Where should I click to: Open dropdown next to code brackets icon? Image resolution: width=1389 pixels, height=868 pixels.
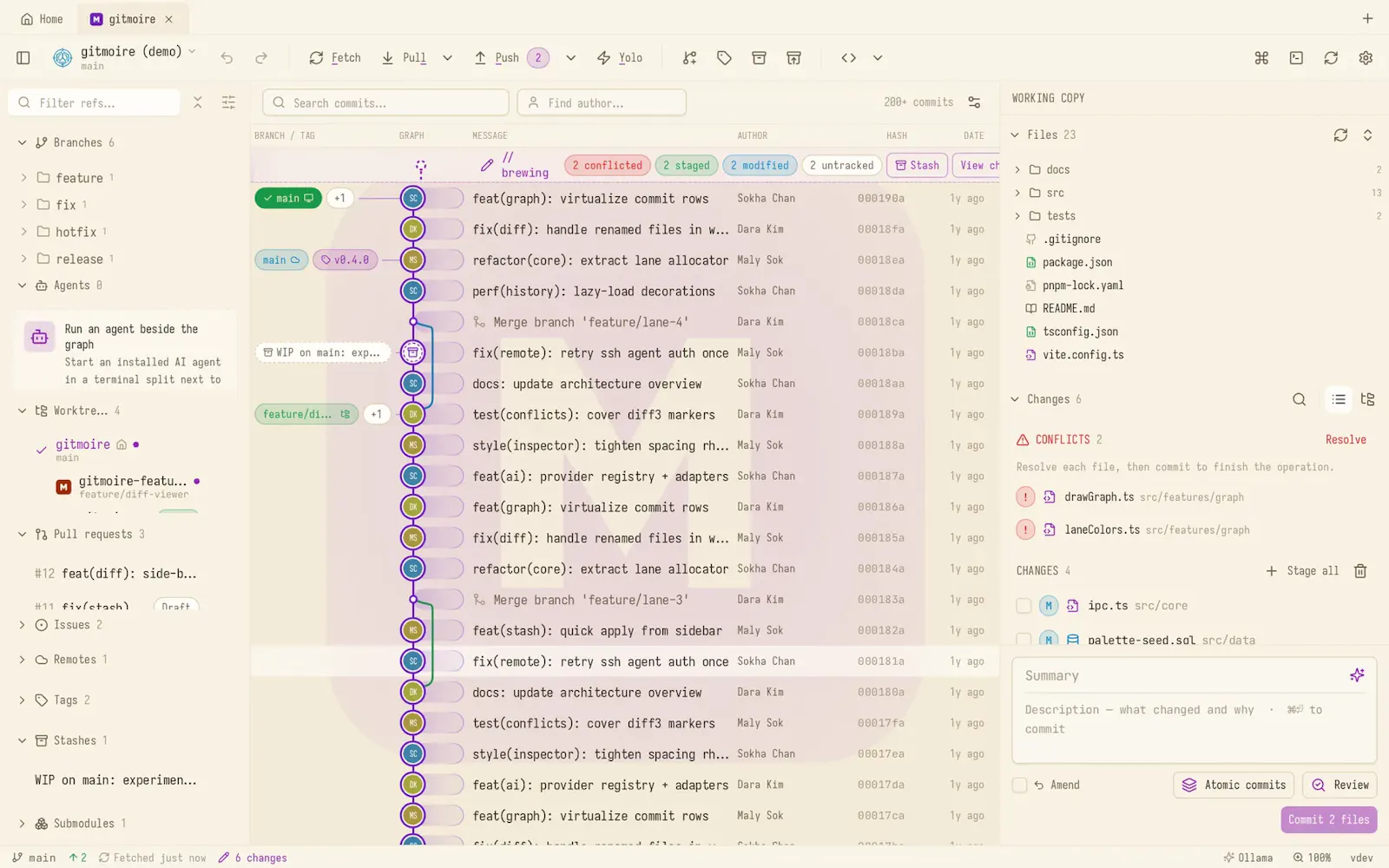pos(878,58)
